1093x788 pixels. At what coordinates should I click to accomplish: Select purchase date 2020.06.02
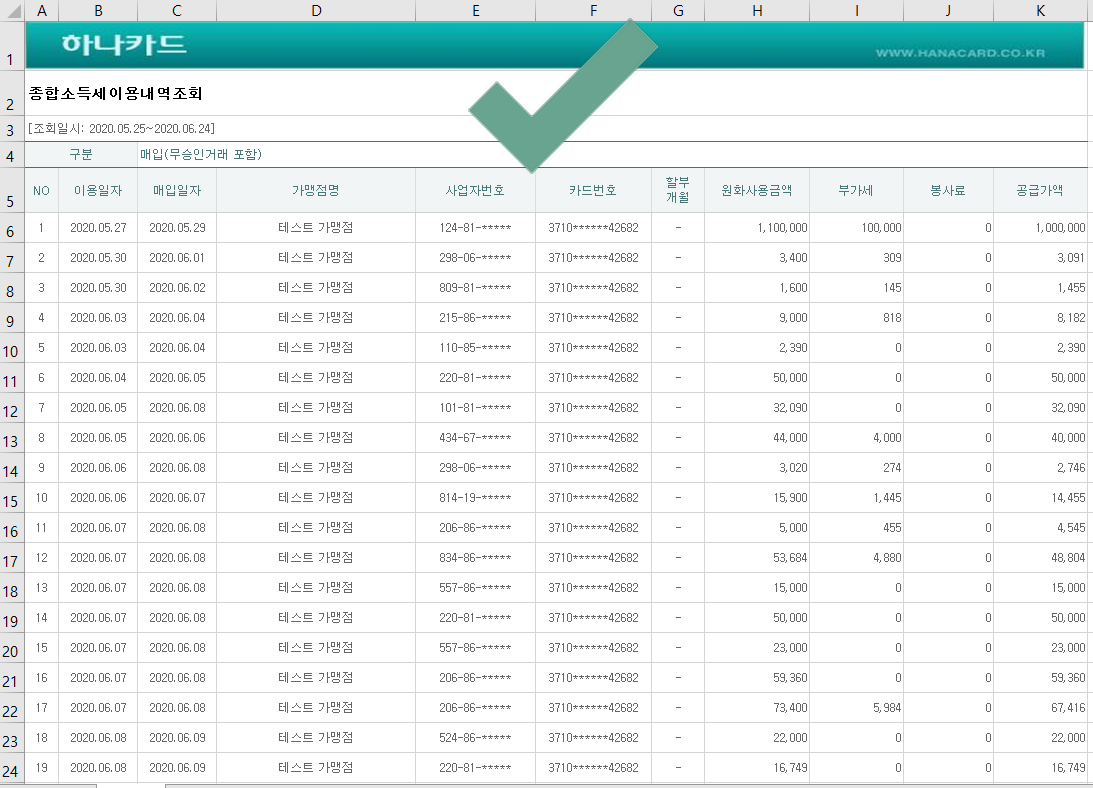pos(177,288)
